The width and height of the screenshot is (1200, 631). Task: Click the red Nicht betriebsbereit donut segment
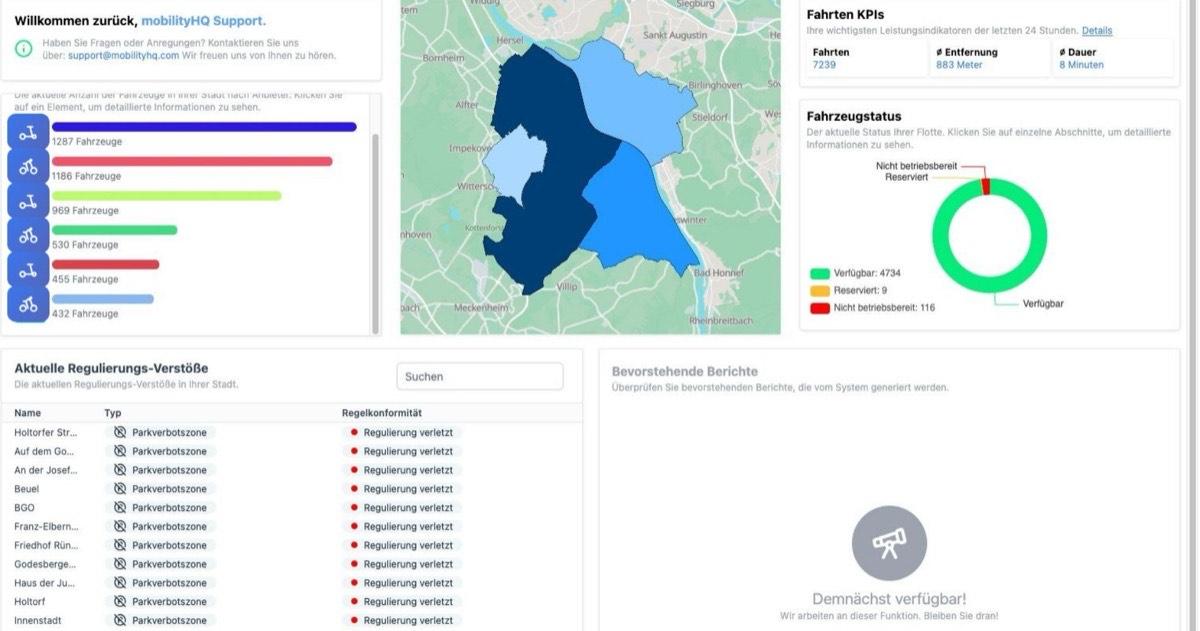pos(986,186)
